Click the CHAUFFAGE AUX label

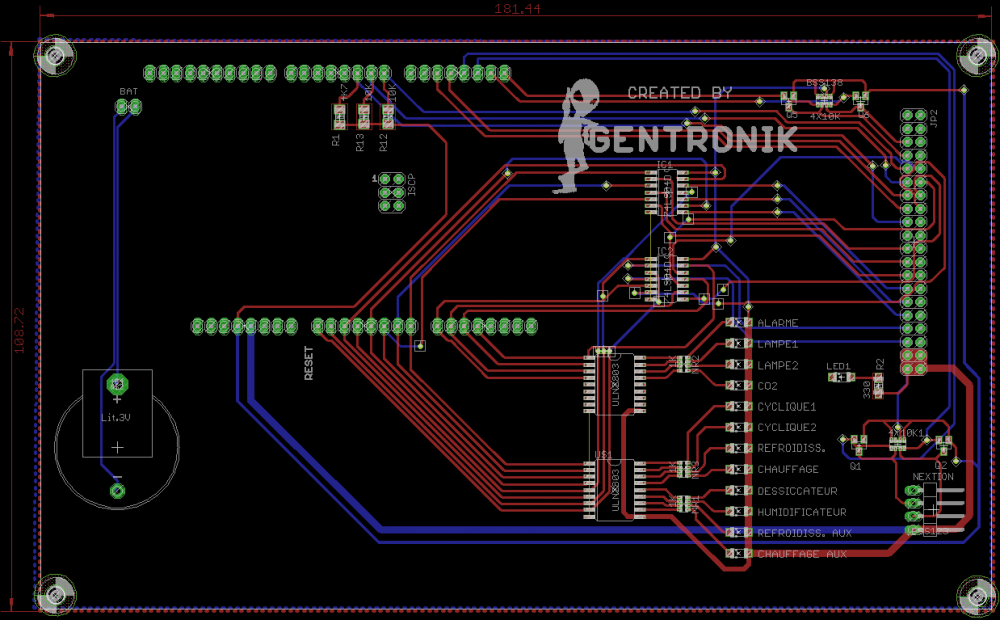tap(802, 554)
